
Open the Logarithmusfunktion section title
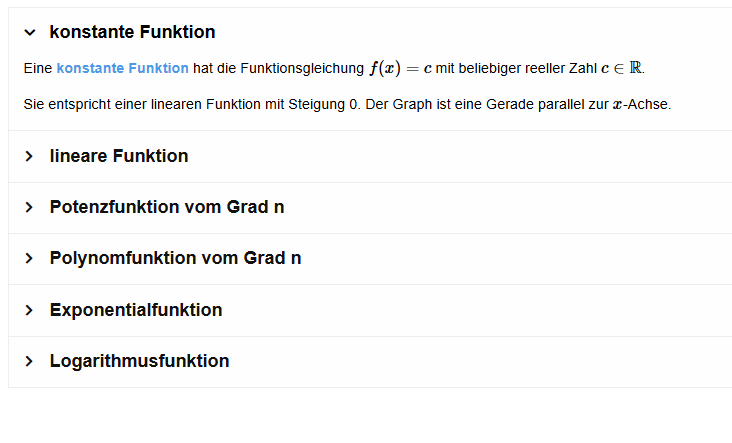139,361
